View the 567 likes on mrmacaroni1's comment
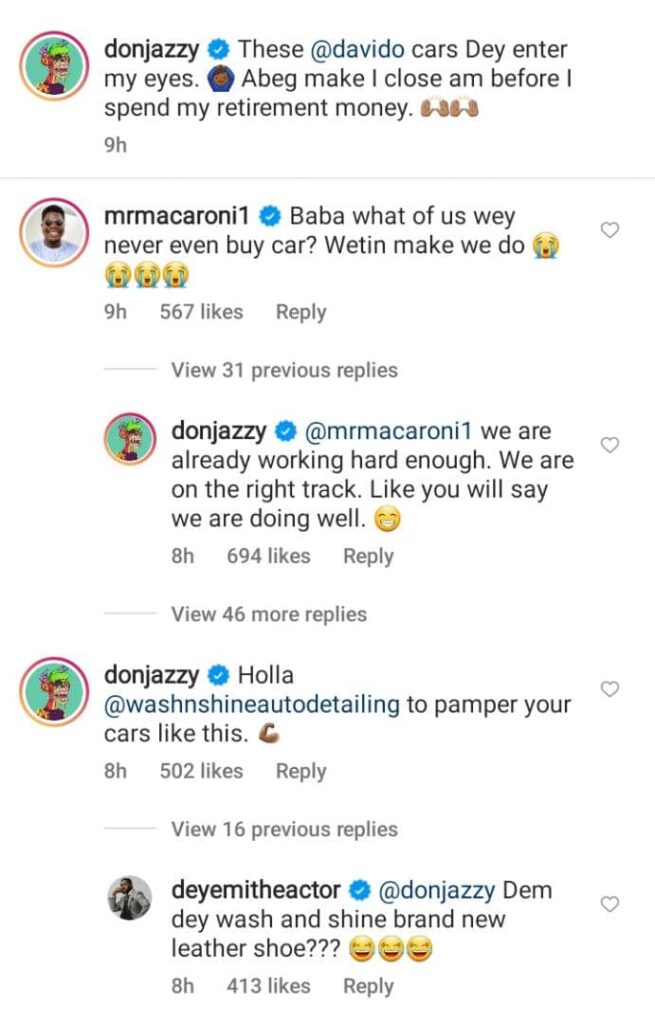The image size is (655, 1024). (x=201, y=312)
